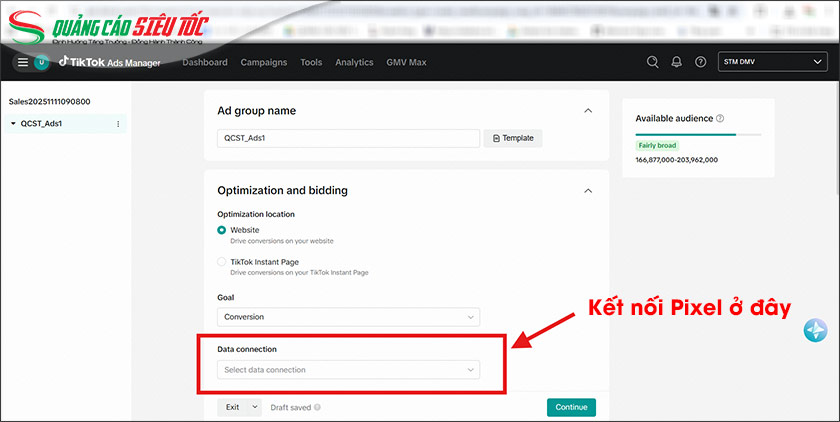Select the Website optimization location
Screen dimensions: 840x422
pyautogui.click(x=222, y=230)
